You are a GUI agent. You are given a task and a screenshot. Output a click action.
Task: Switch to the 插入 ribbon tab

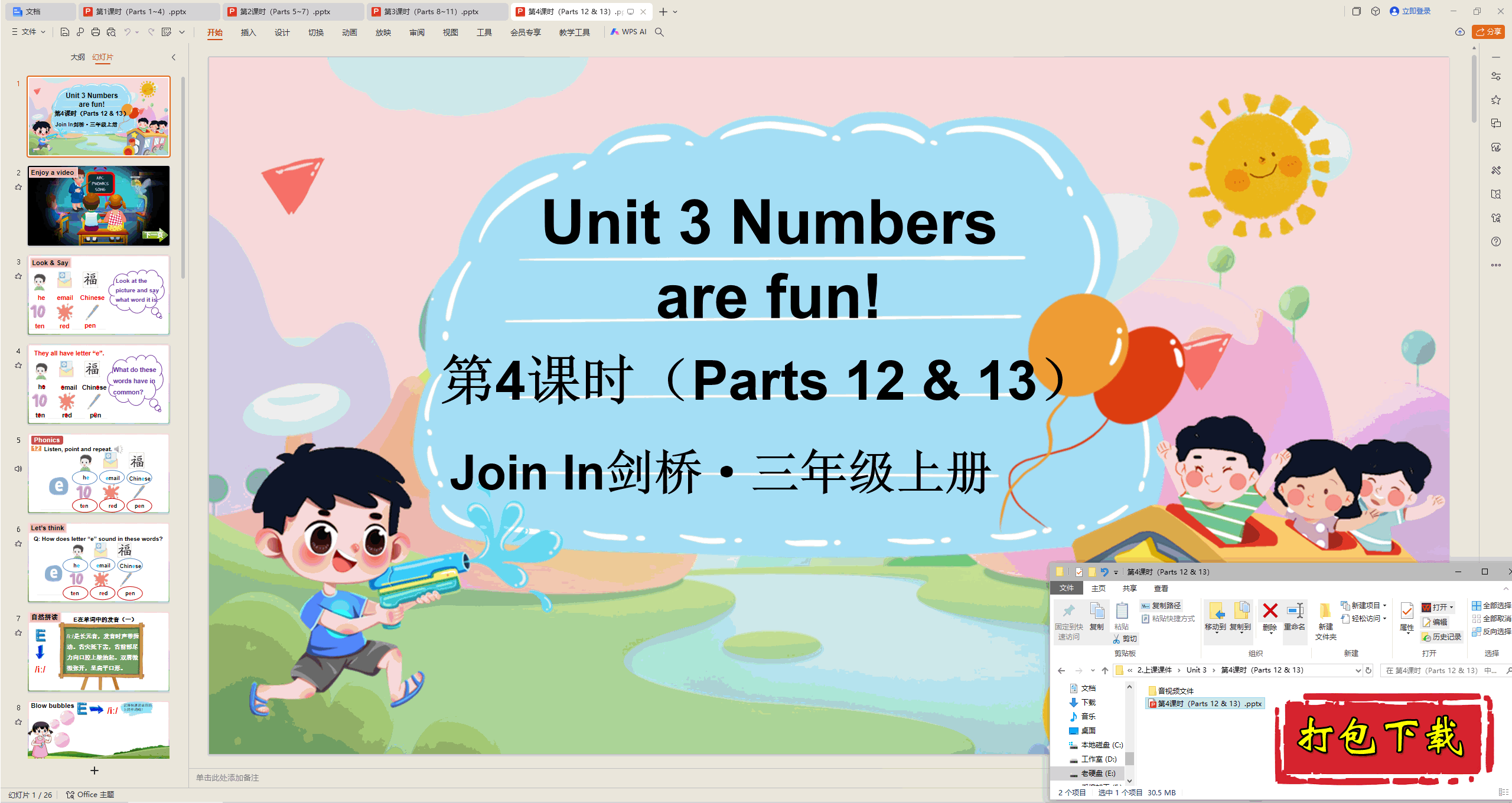[x=248, y=32]
